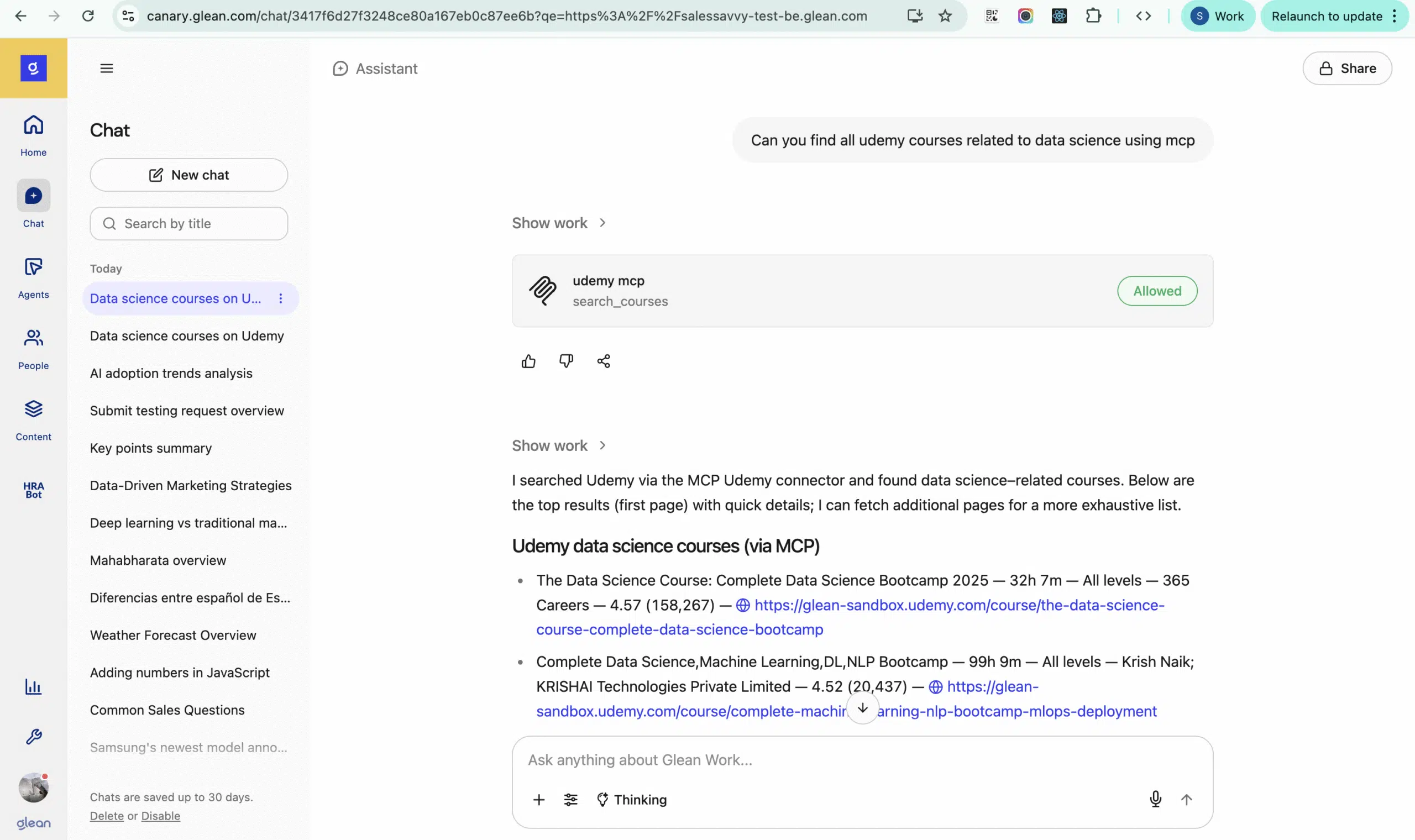The height and width of the screenshot is (840, 1415).
Task: Click the Allowed status on udemy mcp
Action: click(x=1157, y=291)
